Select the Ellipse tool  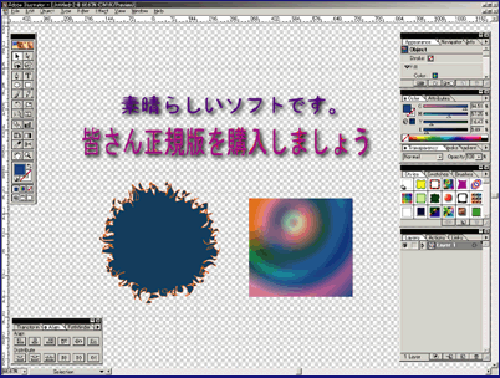[17, 85]
